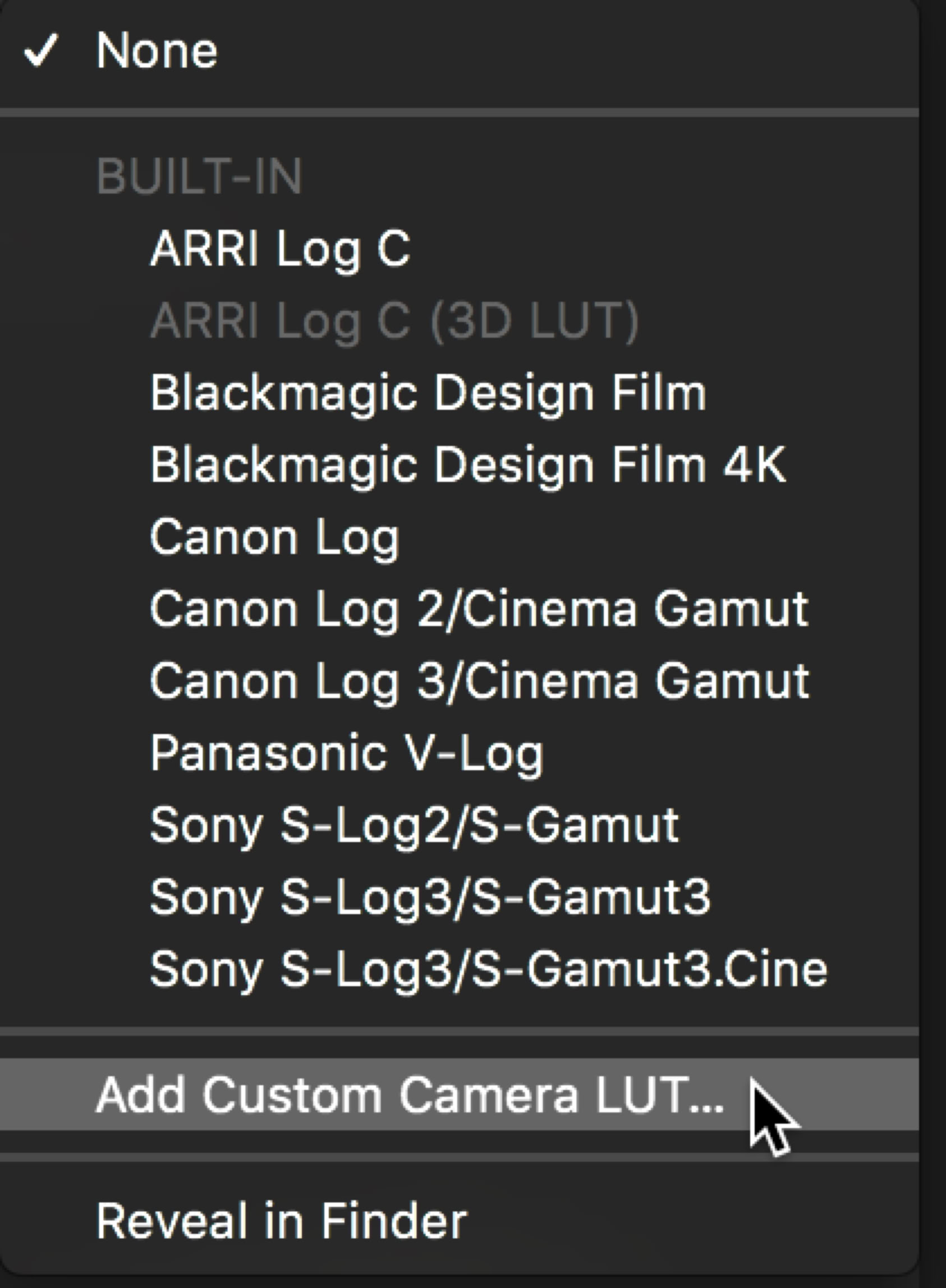
Task: Click the dimmed ARRI Log C (3D LUT) entry
Action: point(394,321)
